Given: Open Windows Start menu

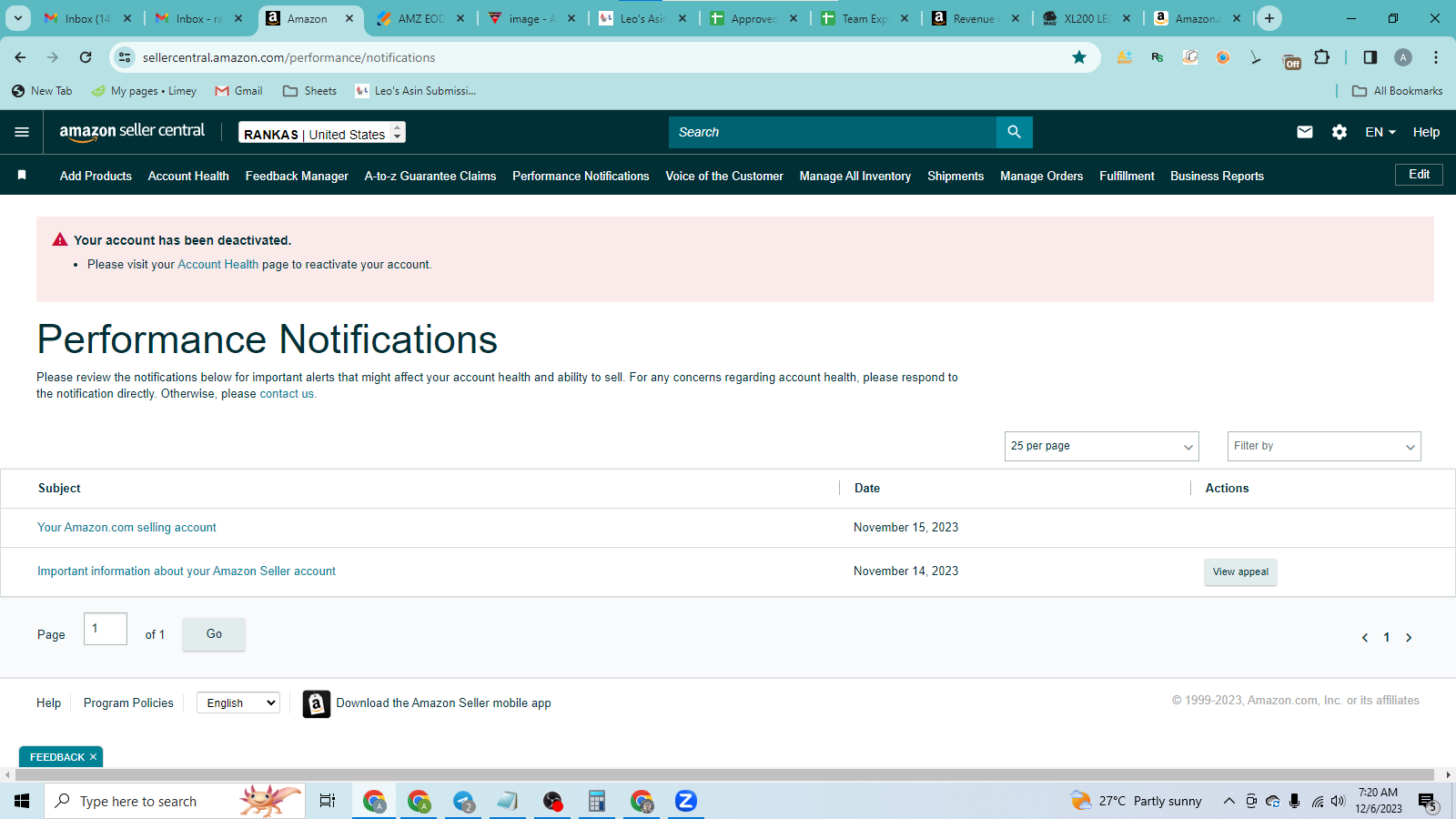Looking at the screenshot, I should coord(22,801).
